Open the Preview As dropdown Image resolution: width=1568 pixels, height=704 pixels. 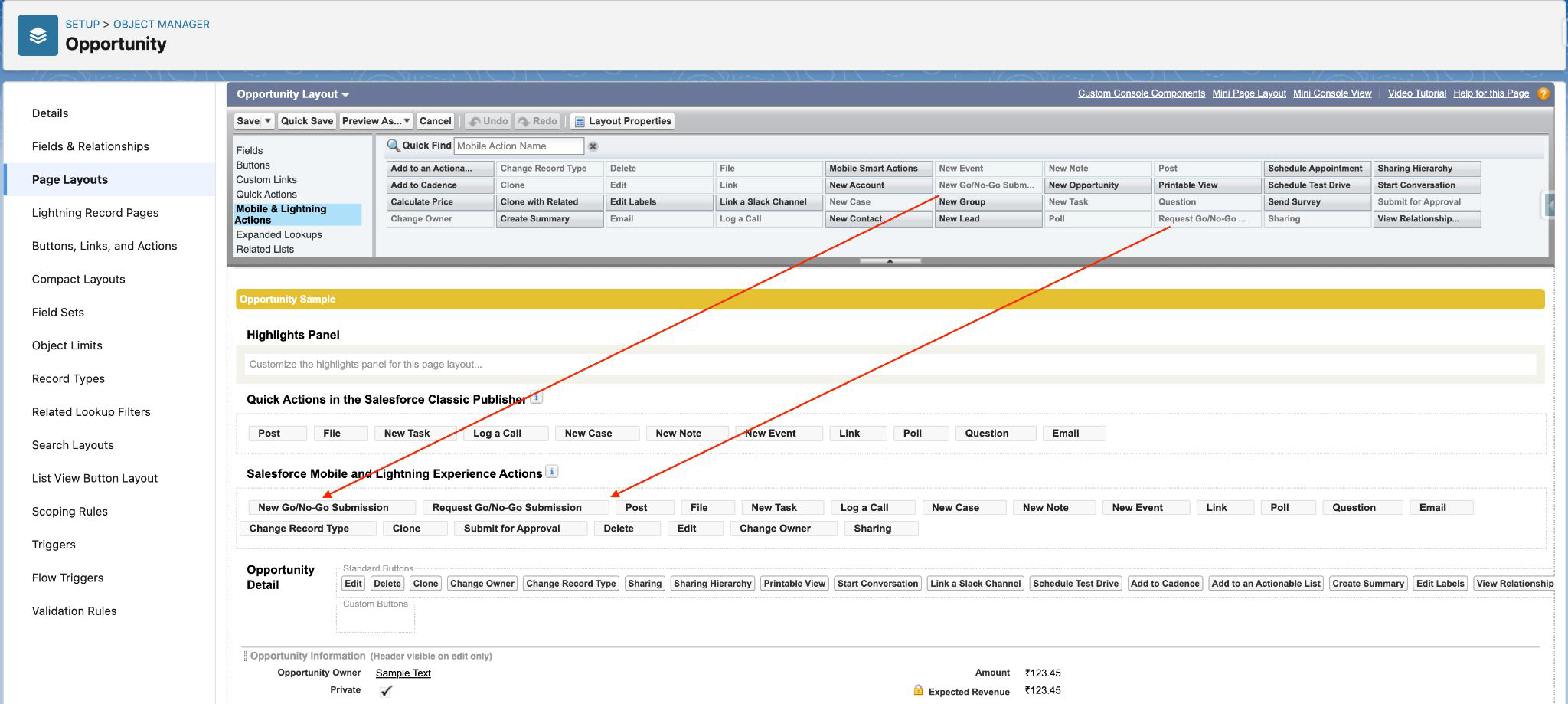click(x=376, y=121)
